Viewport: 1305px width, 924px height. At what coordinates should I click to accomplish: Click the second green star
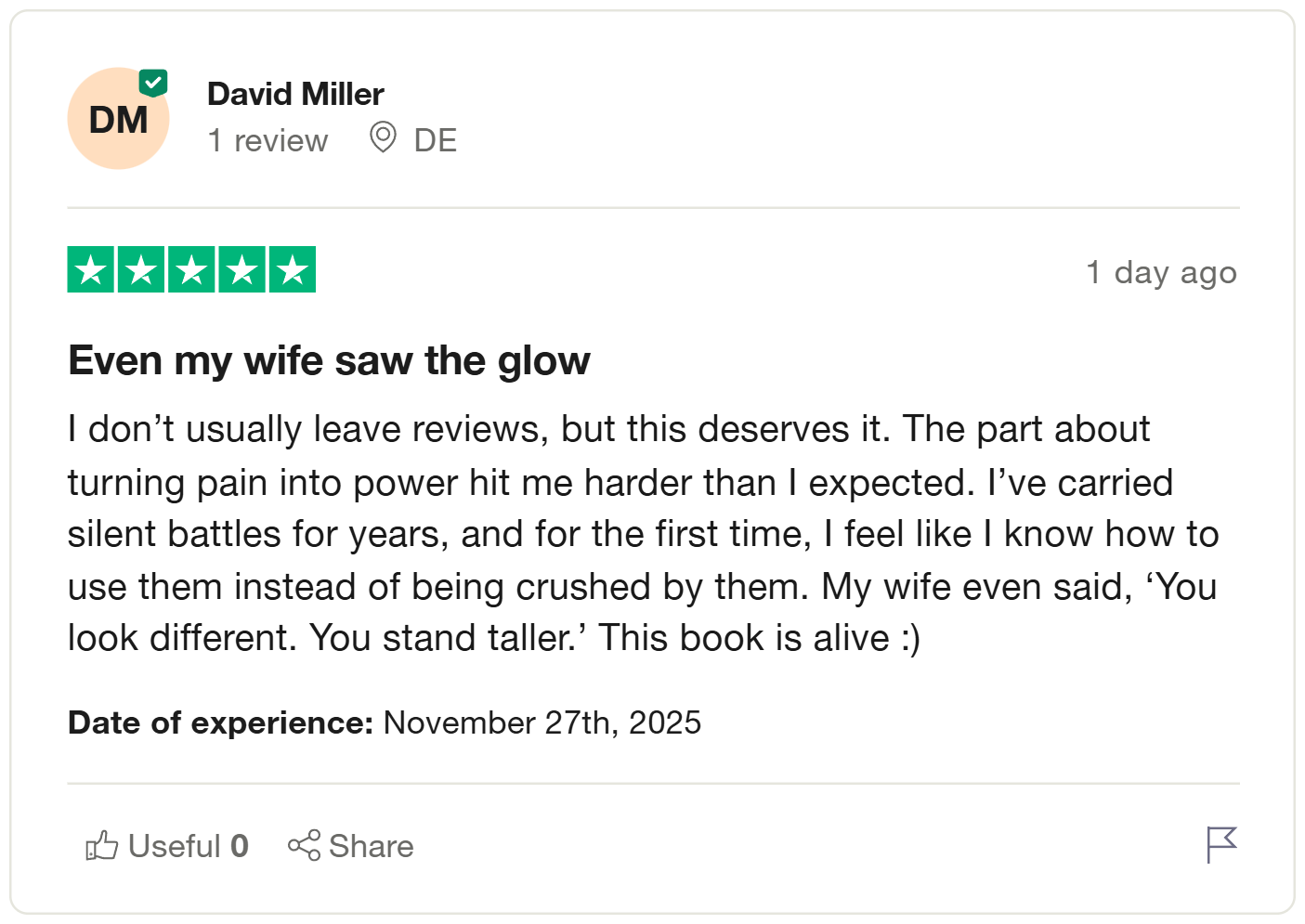point(141,270)
